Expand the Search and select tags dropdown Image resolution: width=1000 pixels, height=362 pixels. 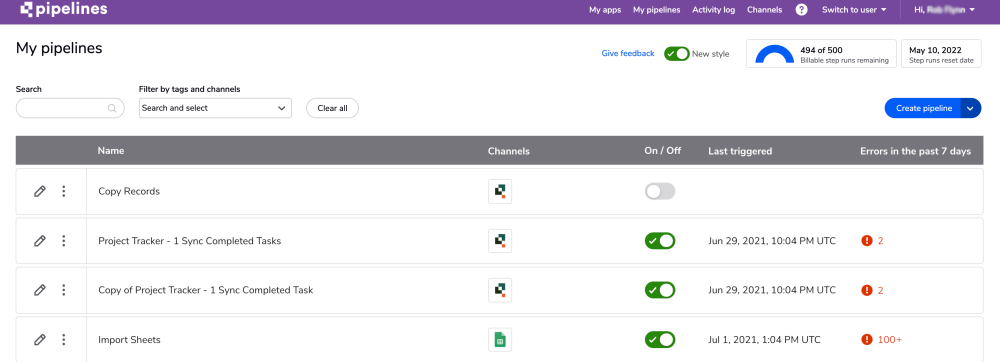coord(215,108)
